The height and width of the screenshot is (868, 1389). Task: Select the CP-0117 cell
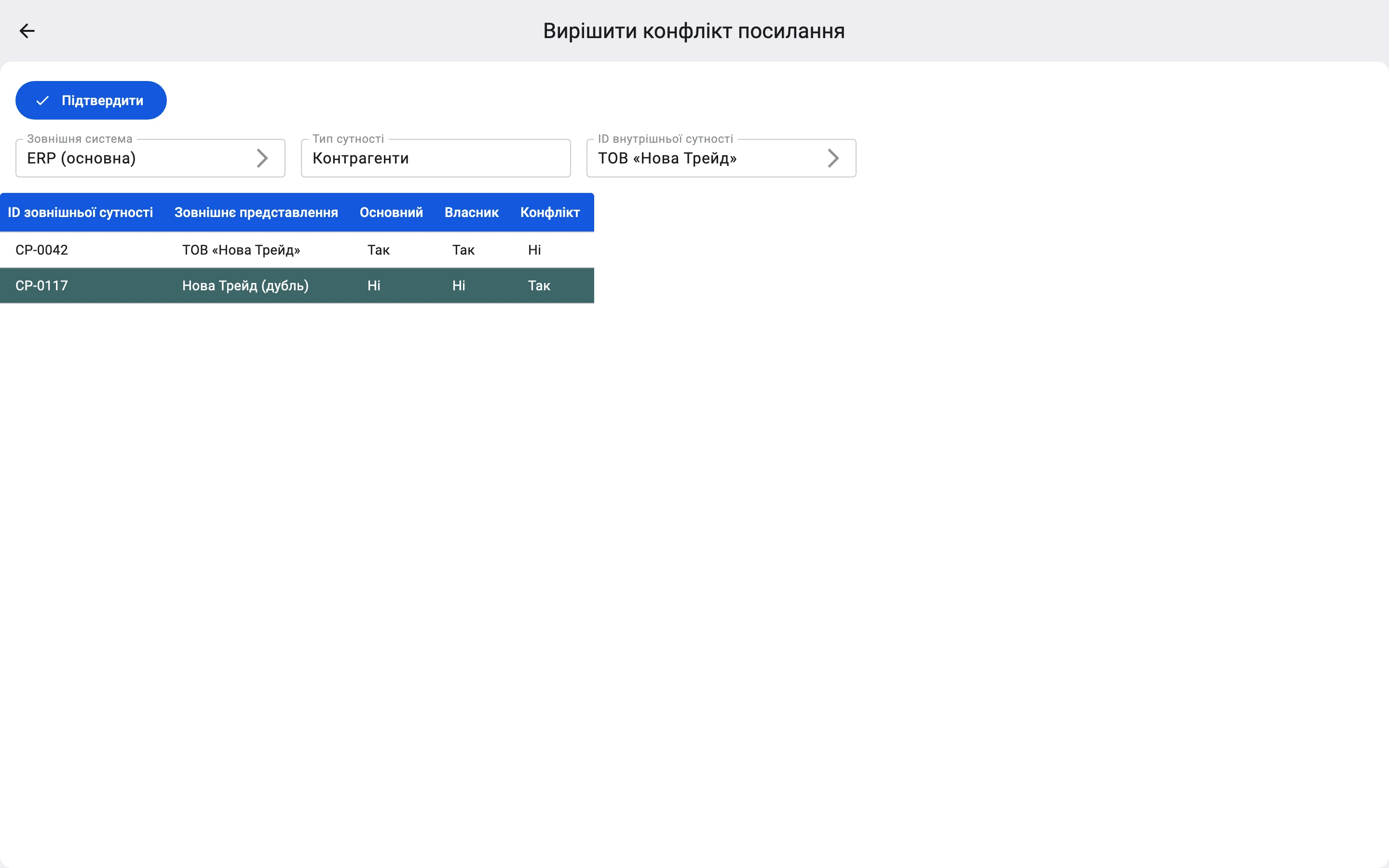coord(41,285)
